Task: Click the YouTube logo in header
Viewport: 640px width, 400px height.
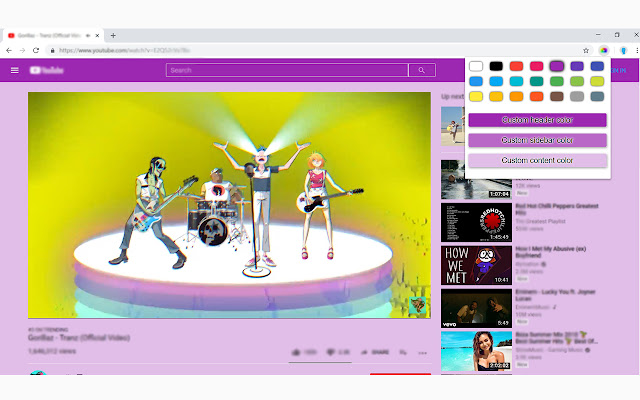Action: tap(47, 70)
